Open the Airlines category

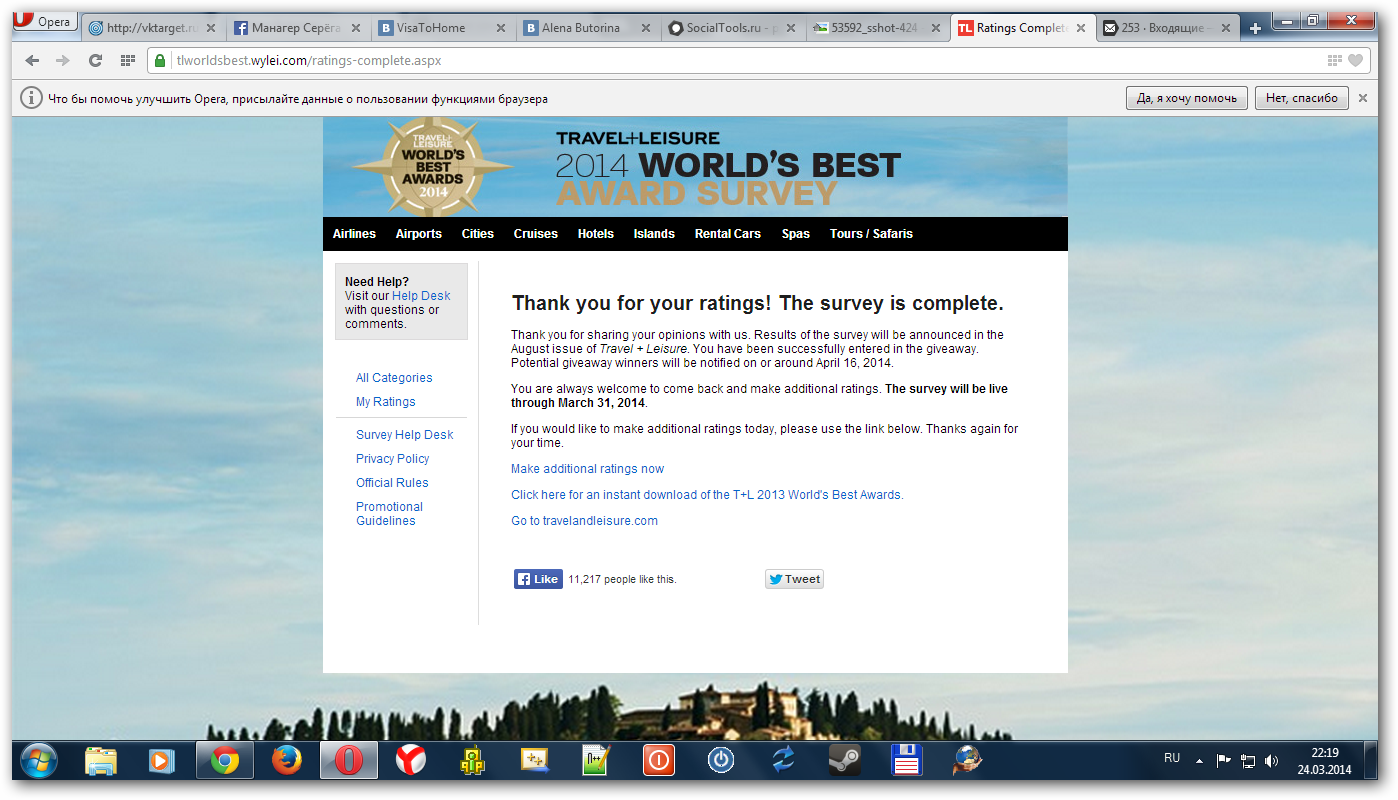tap(354, 234)
